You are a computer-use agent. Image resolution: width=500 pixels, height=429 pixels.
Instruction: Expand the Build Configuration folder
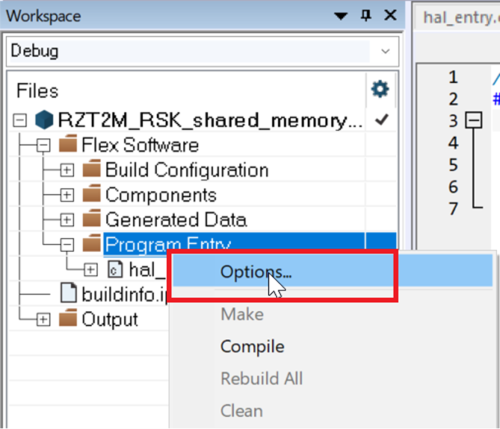[x=67, y=170]
